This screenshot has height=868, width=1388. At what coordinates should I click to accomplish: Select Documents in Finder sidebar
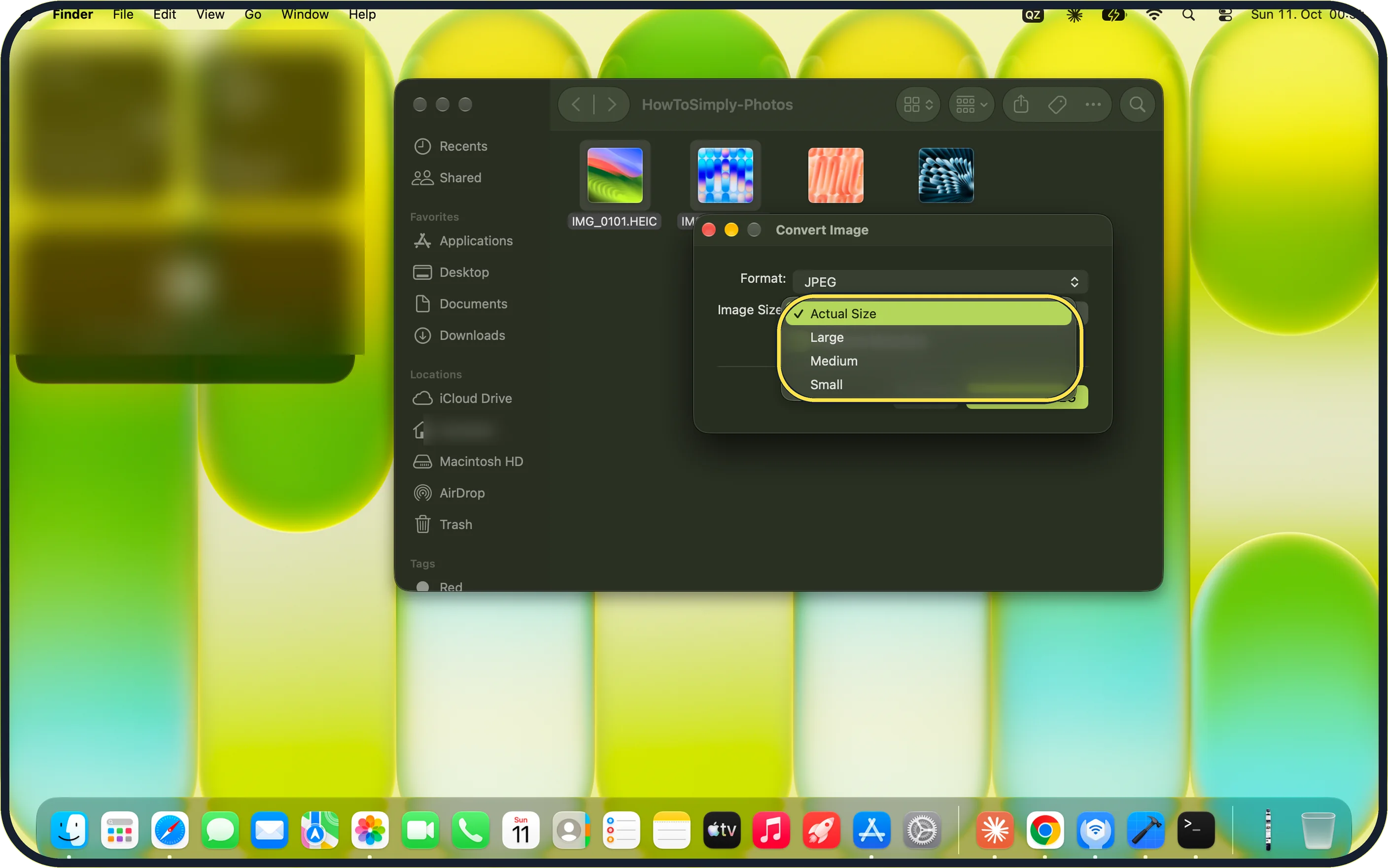point(460,304)
